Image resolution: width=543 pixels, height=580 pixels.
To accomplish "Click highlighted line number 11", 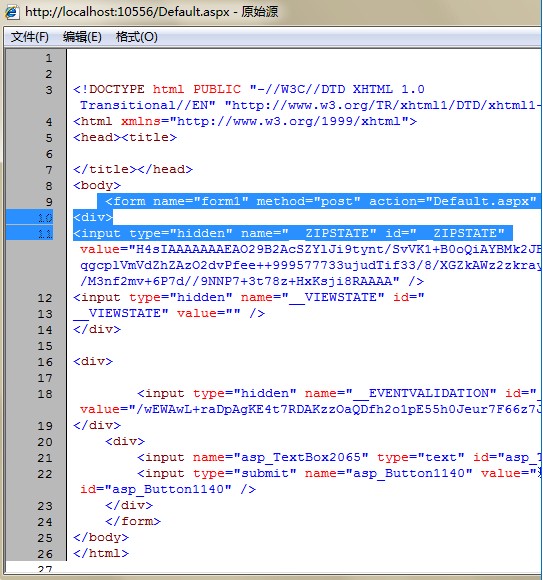I will click(45, 234).
